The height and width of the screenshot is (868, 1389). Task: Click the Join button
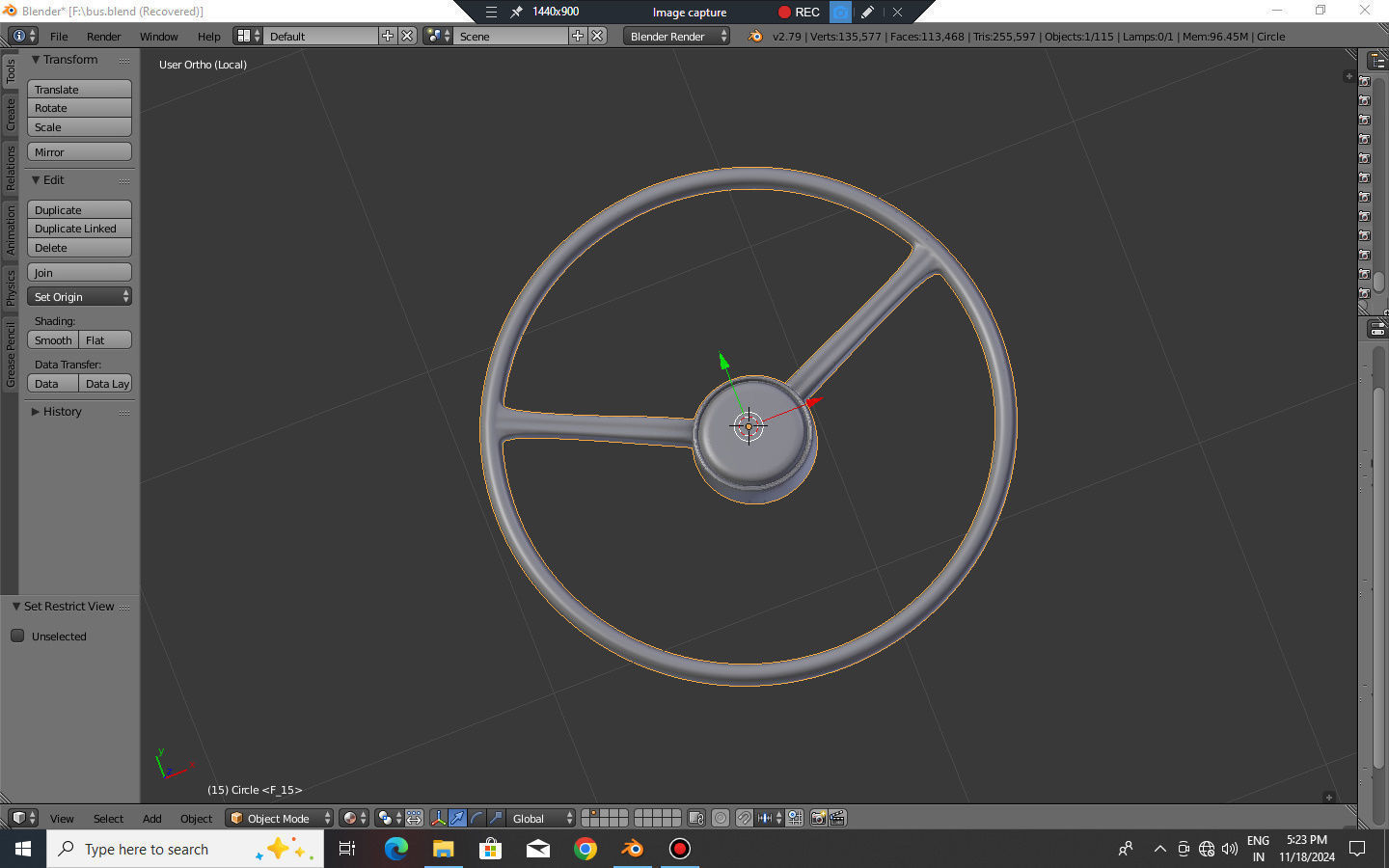pyautogui.click(x=79, y=272)
